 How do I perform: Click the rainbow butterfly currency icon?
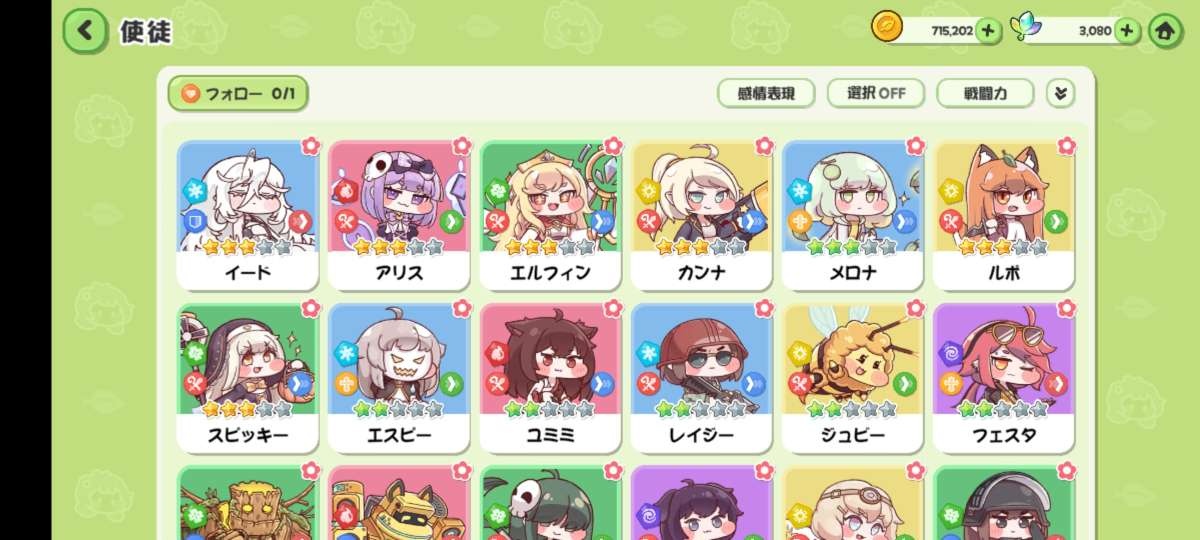click(x=1024, y=28)
